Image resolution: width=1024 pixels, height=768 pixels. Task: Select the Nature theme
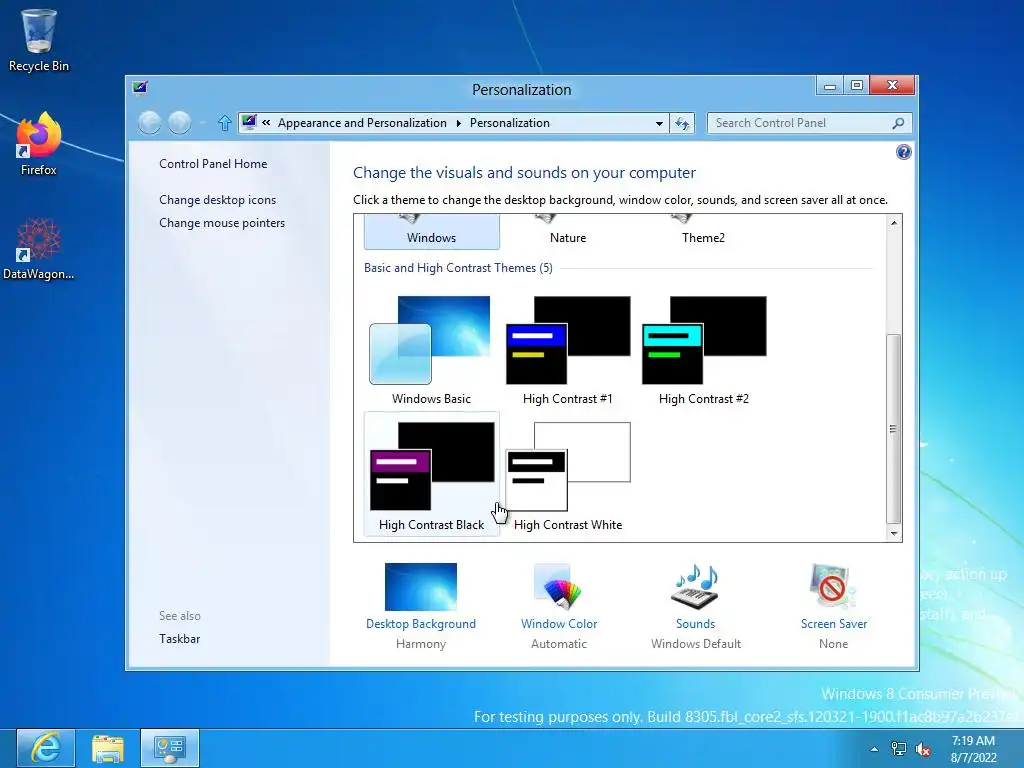click(568, 231)
